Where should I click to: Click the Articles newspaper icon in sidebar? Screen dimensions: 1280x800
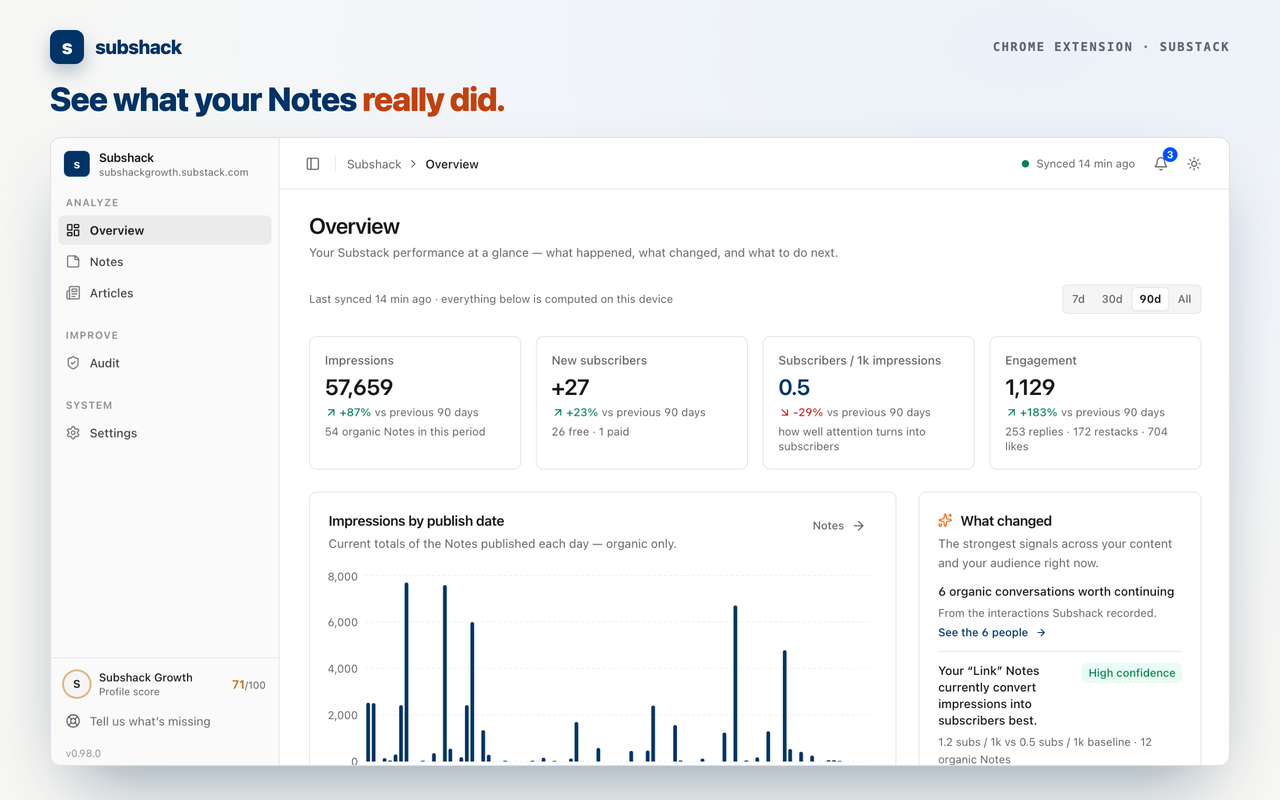click(73, 293)
